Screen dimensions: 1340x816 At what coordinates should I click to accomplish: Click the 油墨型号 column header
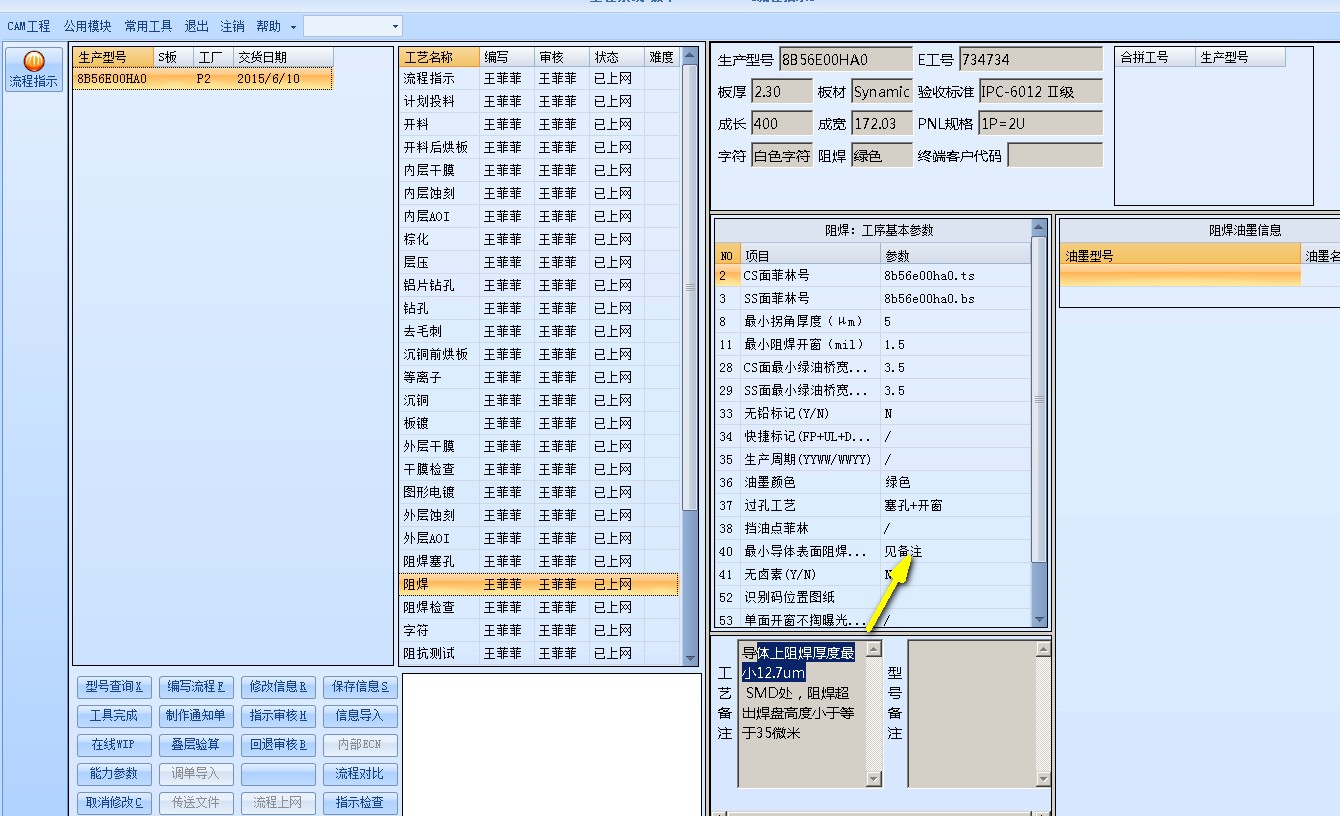point(1180,256)
